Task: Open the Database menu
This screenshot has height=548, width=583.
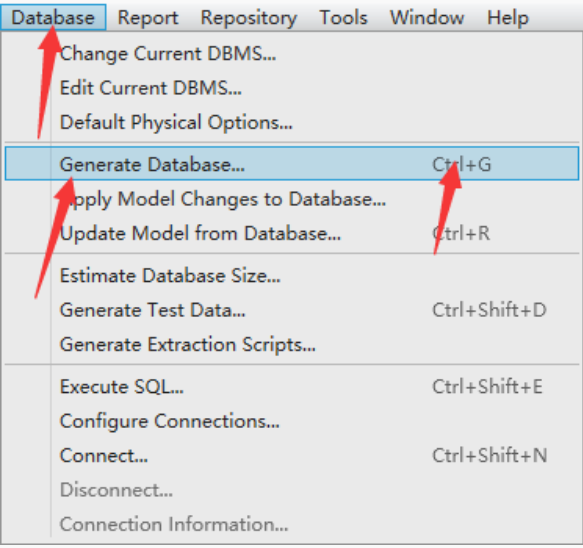Action: [x=53, y=17]
